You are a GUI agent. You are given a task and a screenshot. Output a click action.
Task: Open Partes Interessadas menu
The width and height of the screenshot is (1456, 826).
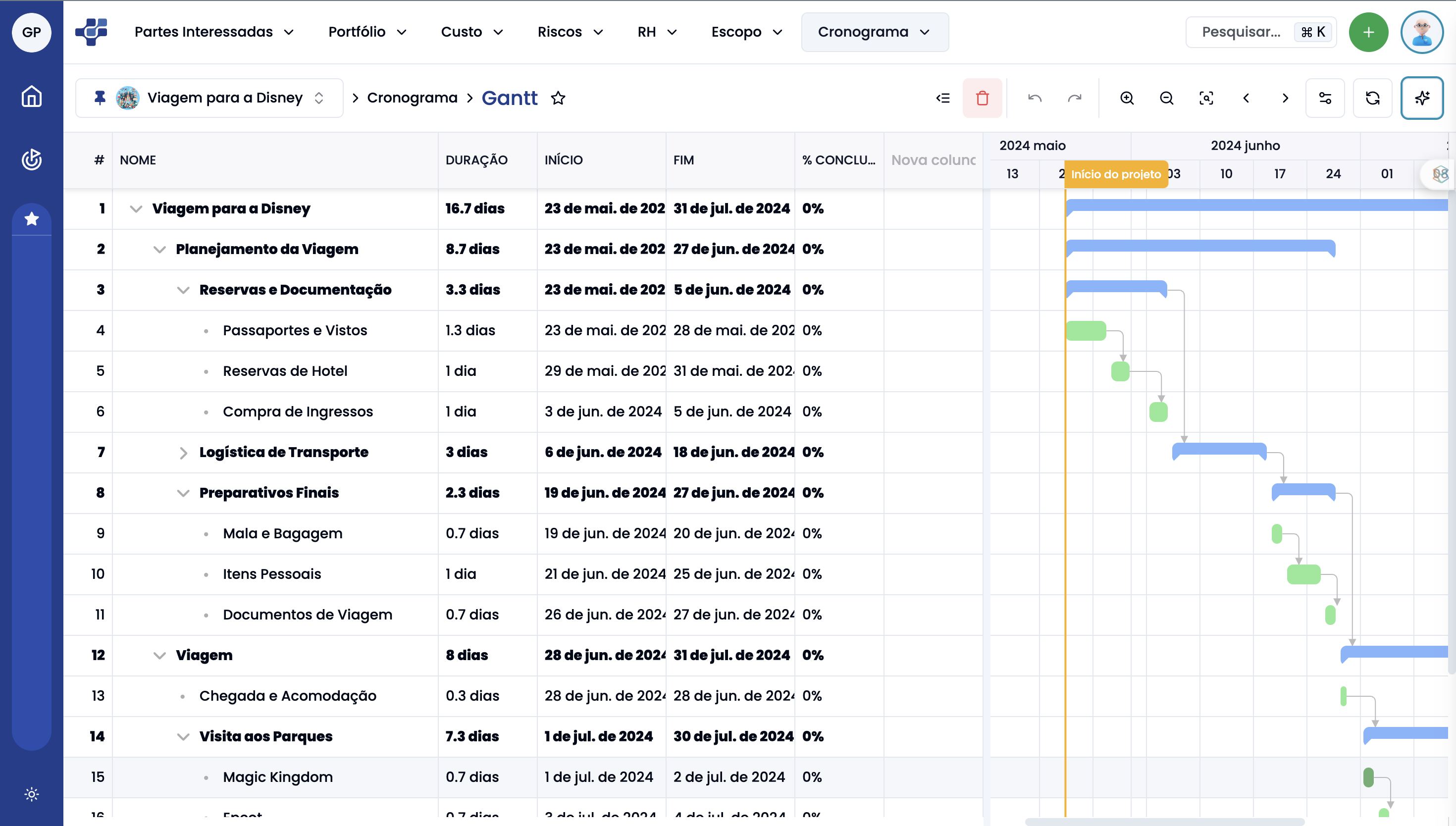click(x=214, y=32)
